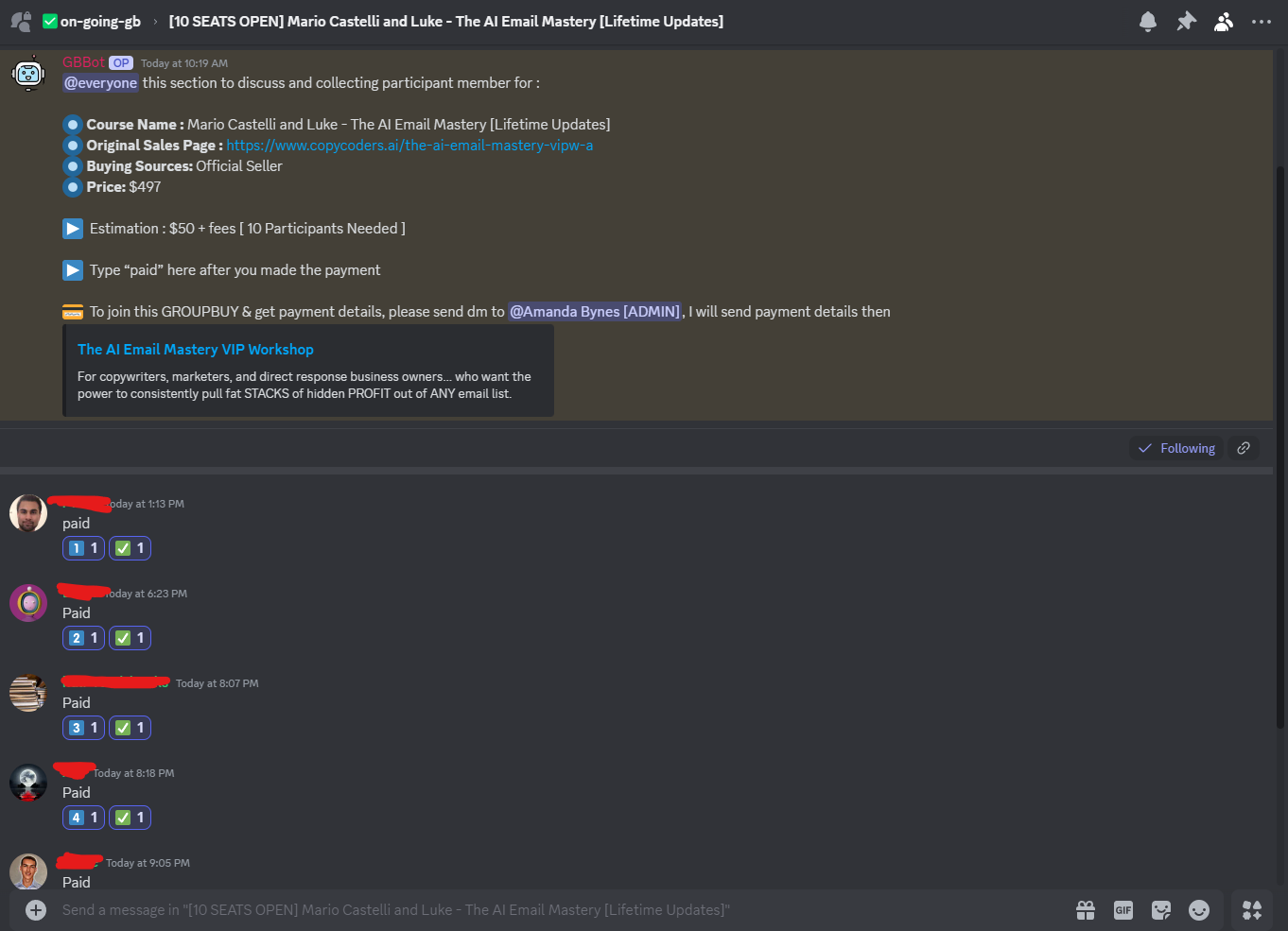Click the @Amanda Bynes [ADMIN] mention
The height and width of the screenshot is (931, 1288).
click(595, 312)
